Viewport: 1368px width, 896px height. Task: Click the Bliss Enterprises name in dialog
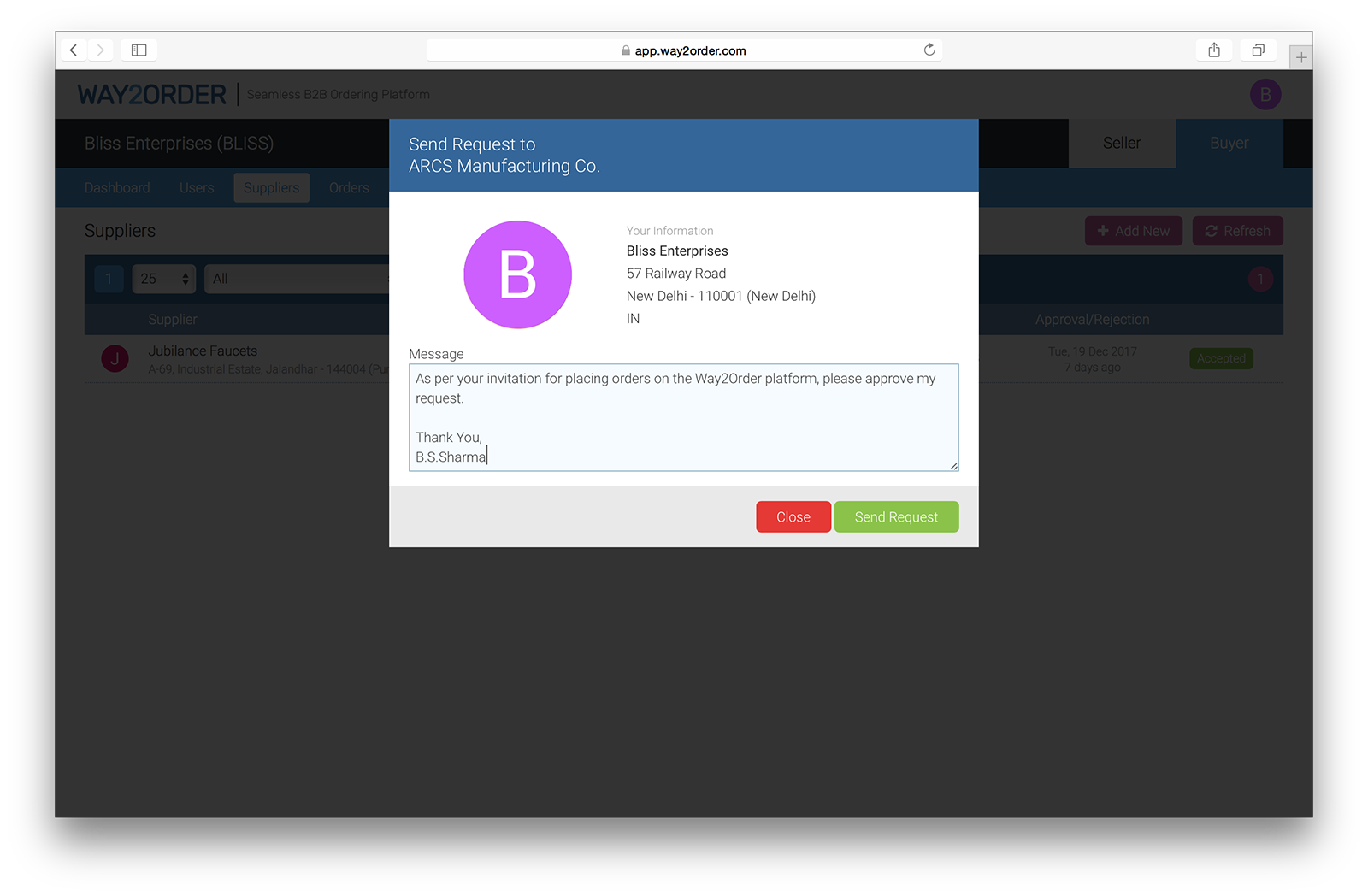[x=677, y=251]
